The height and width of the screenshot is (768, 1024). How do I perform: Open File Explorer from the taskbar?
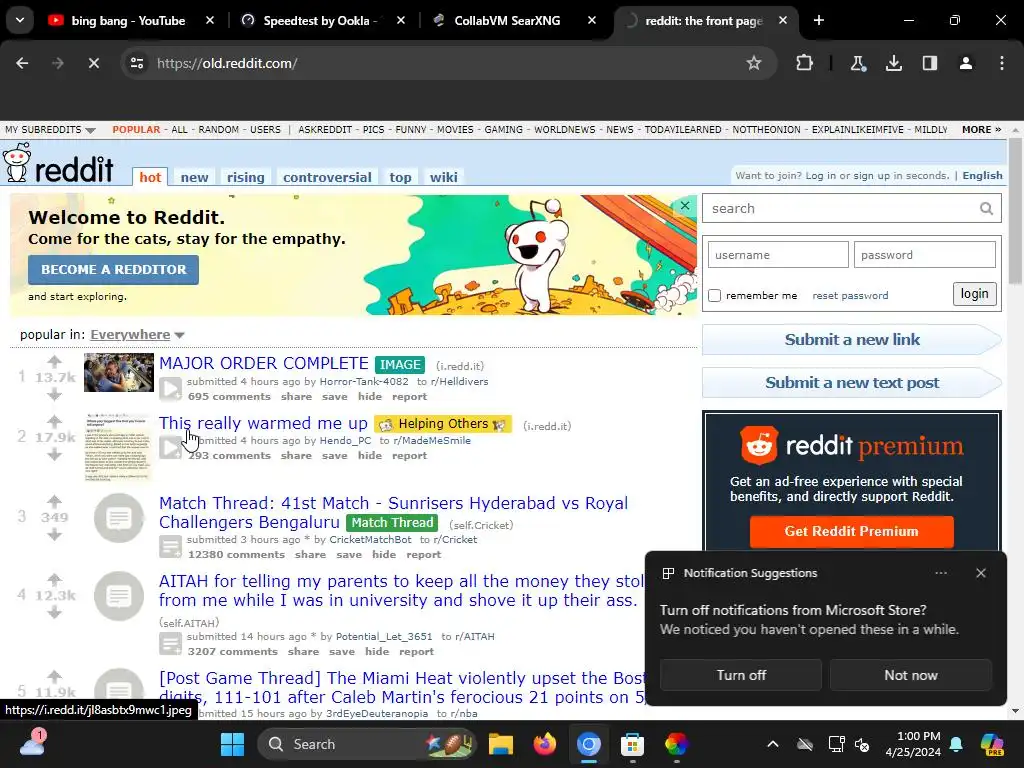coord(501,744)
